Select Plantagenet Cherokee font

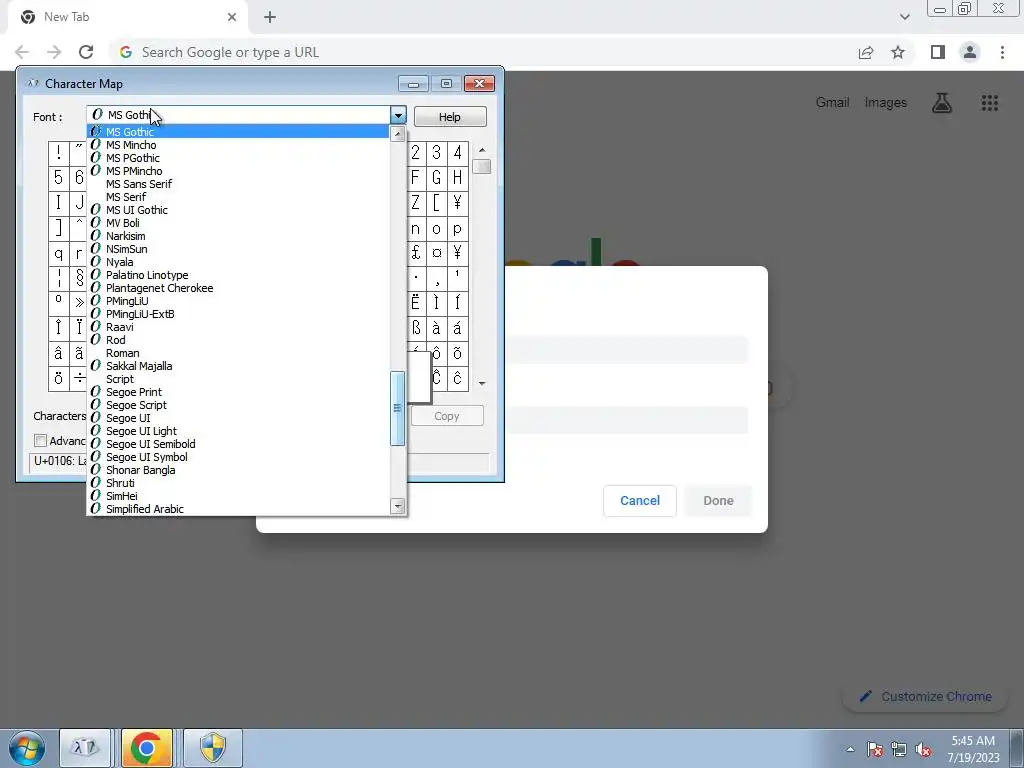pos(238,288)
